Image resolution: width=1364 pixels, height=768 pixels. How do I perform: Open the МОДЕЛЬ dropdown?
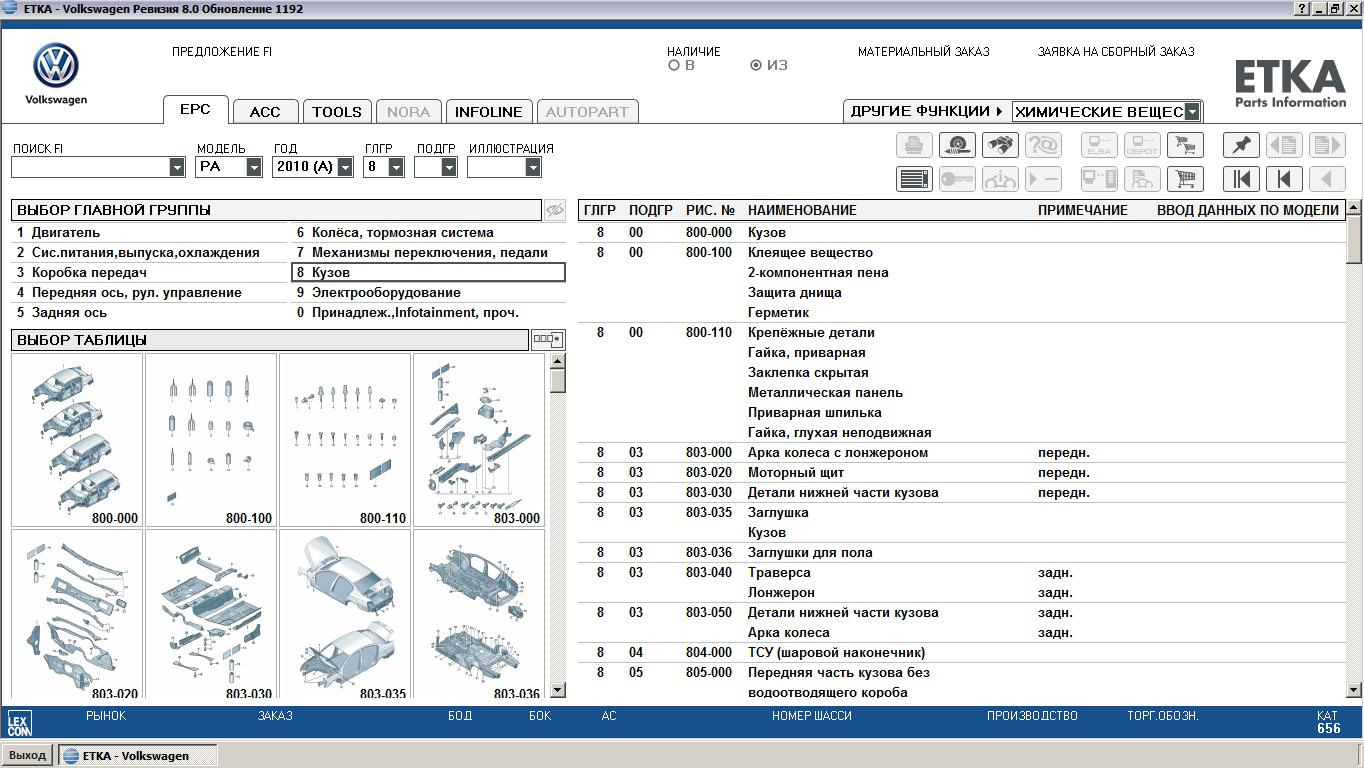coord(254,167)
